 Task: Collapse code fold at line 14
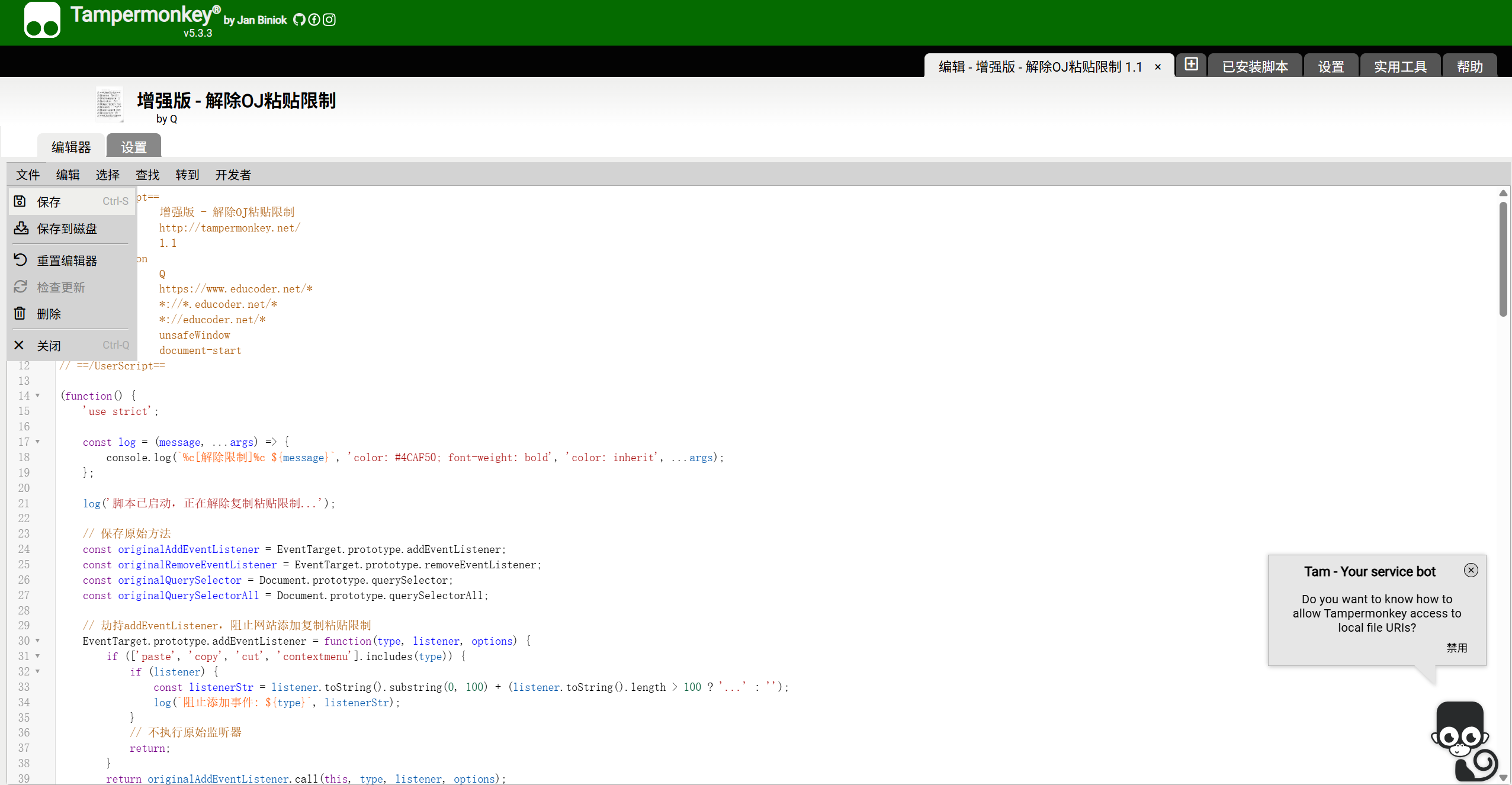click(37, 395)
